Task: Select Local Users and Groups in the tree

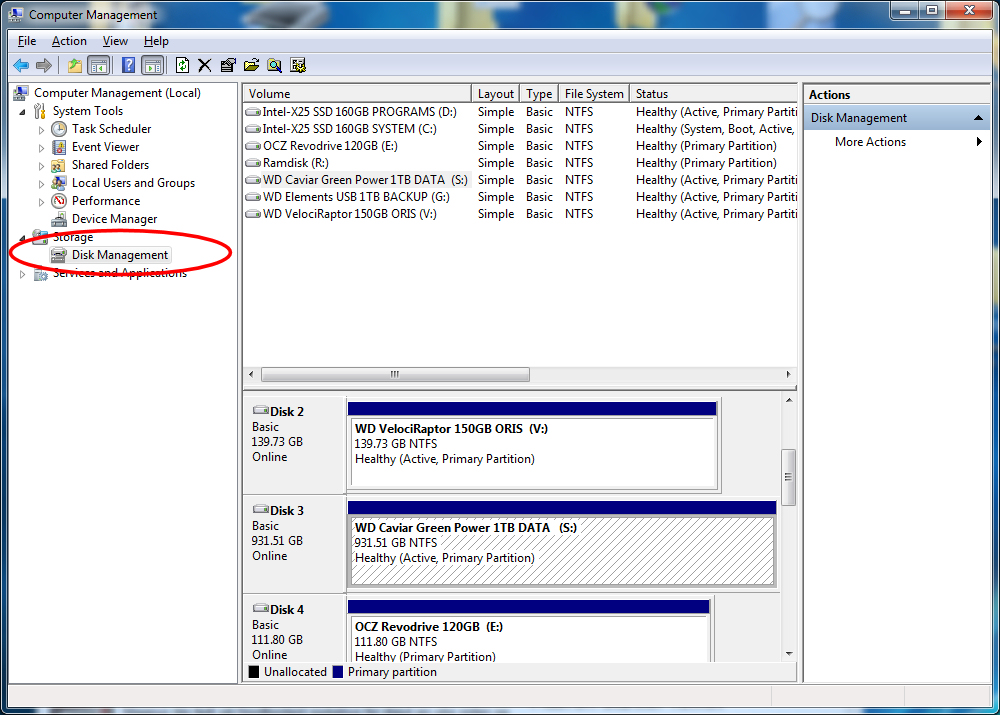Action: [x=133, y=183]
